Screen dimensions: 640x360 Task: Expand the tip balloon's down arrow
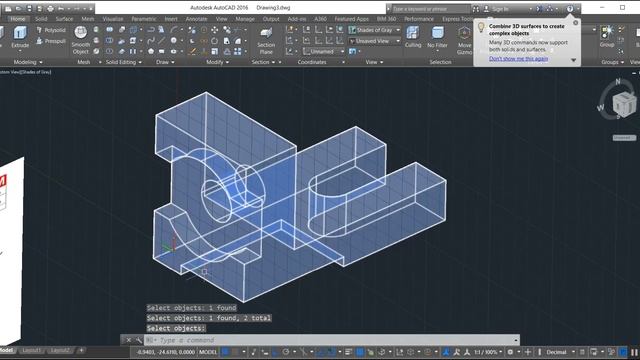click(573, 60)
